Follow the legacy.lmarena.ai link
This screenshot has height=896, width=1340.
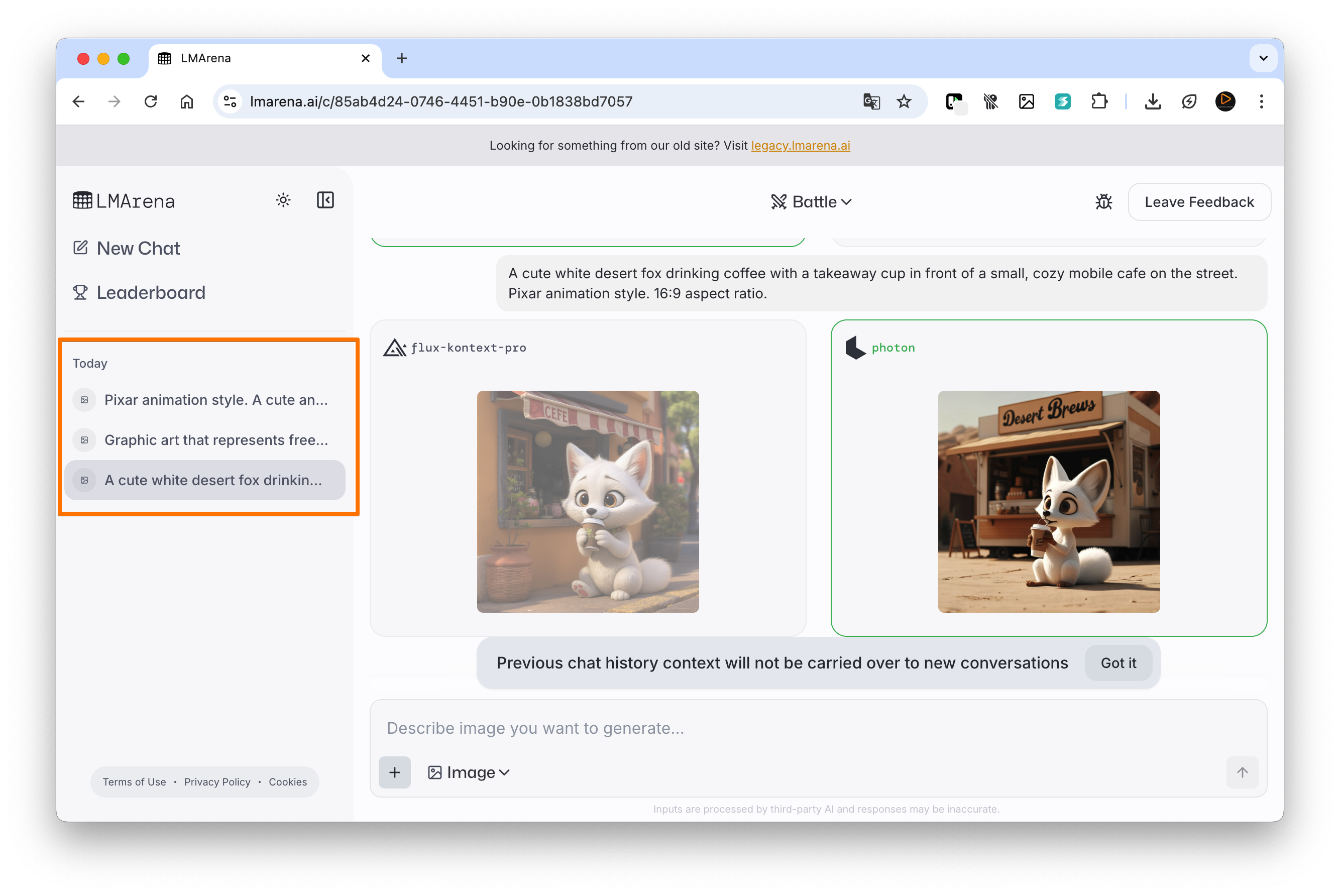(800, 145)
